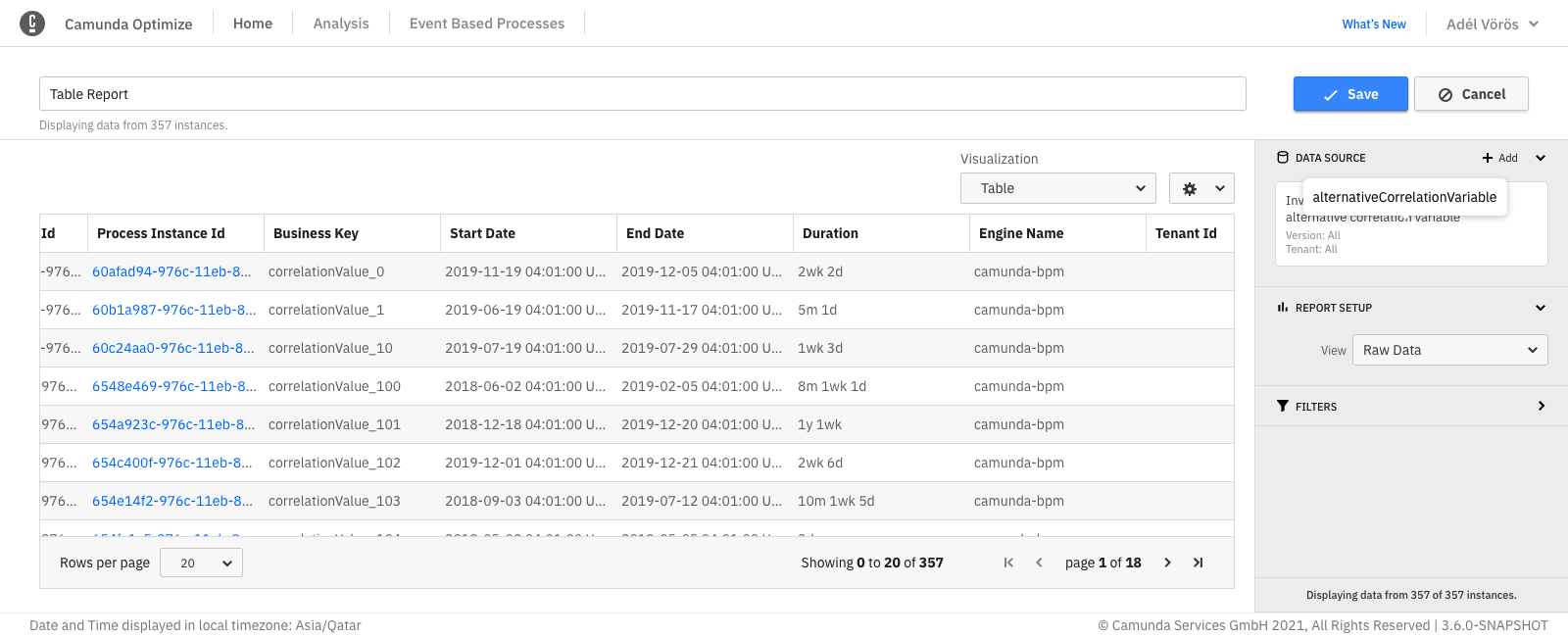This screenshot has height=637, width=1568.
Task: Change Rows per page dropdown
Action: point(201,563)
